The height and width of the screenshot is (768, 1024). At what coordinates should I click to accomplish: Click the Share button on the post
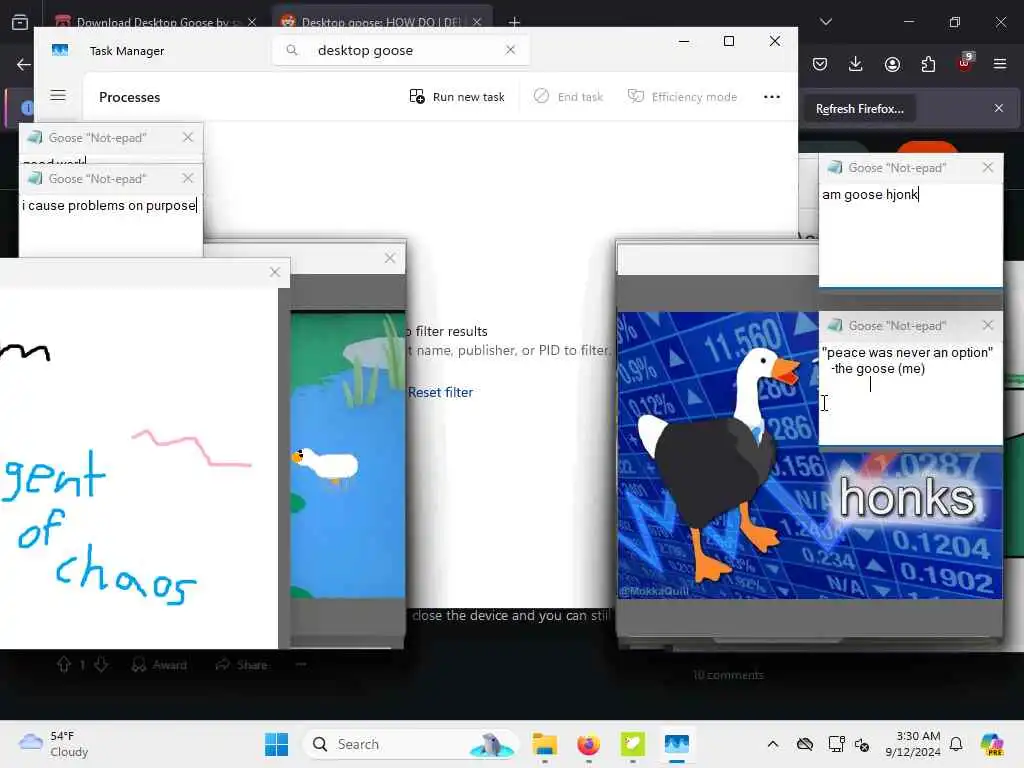(242, 665)
